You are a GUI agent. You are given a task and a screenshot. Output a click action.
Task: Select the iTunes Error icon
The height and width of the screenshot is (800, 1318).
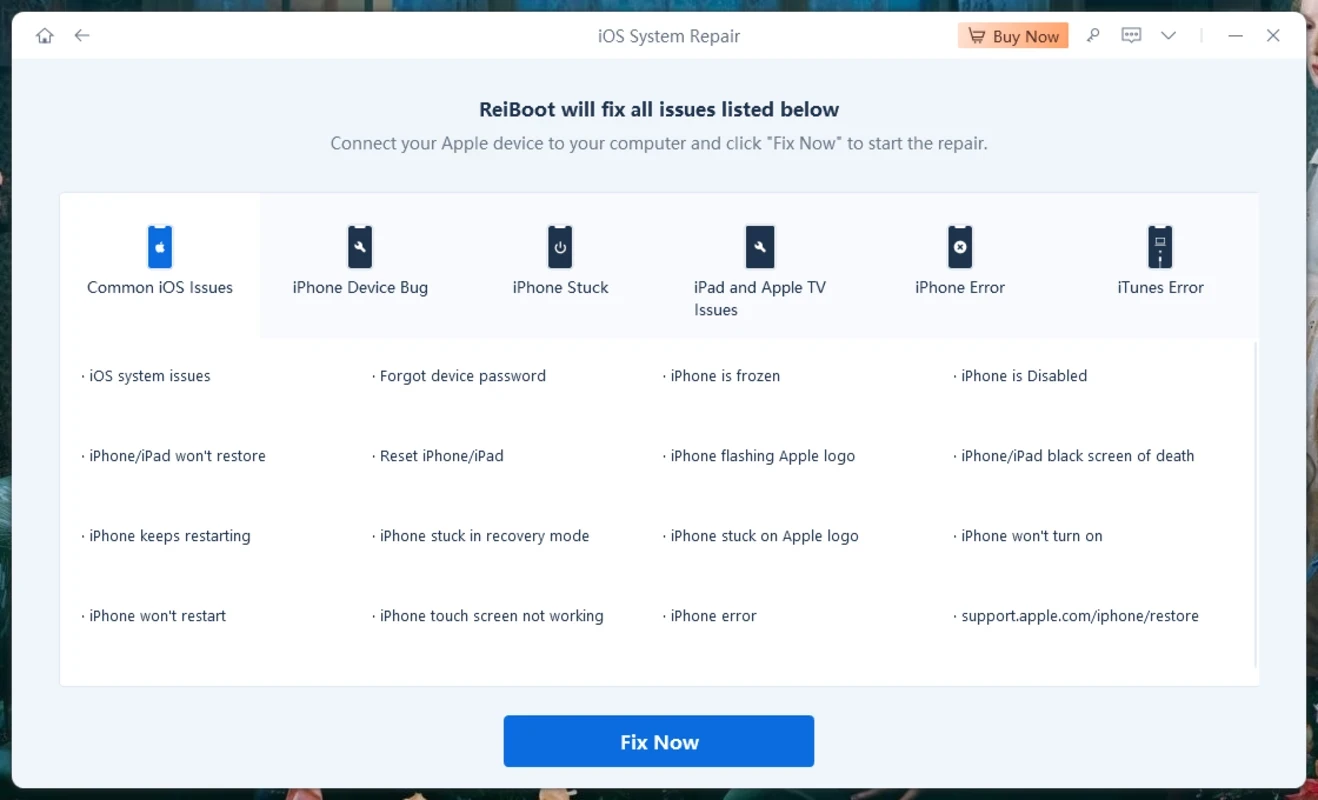pos(1160,247)
